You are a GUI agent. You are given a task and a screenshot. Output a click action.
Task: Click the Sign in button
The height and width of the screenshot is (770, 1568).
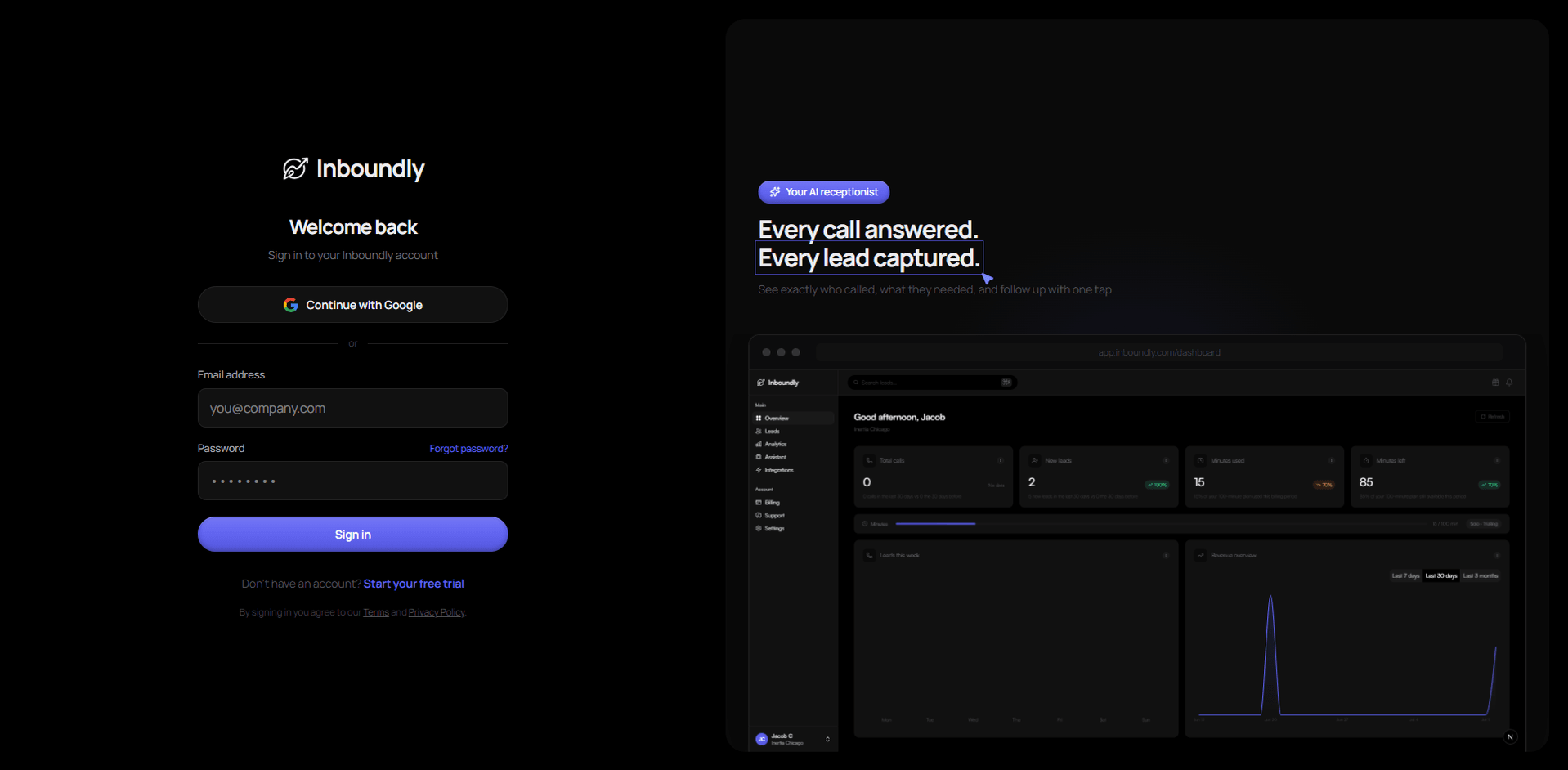(x=353, y=535)
